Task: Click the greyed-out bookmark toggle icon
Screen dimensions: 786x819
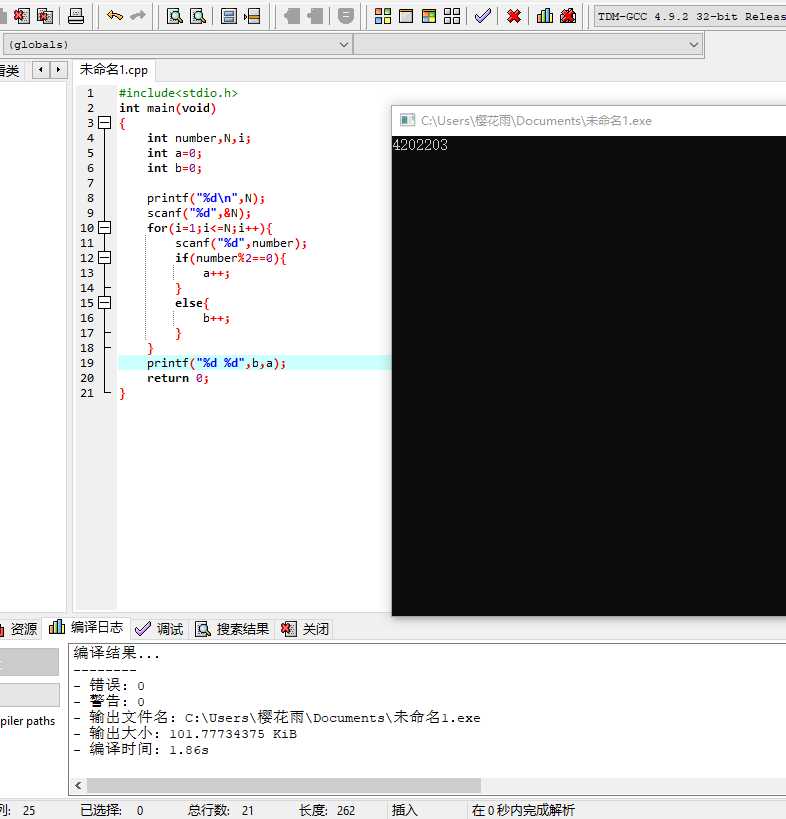Action: (345, 16)
